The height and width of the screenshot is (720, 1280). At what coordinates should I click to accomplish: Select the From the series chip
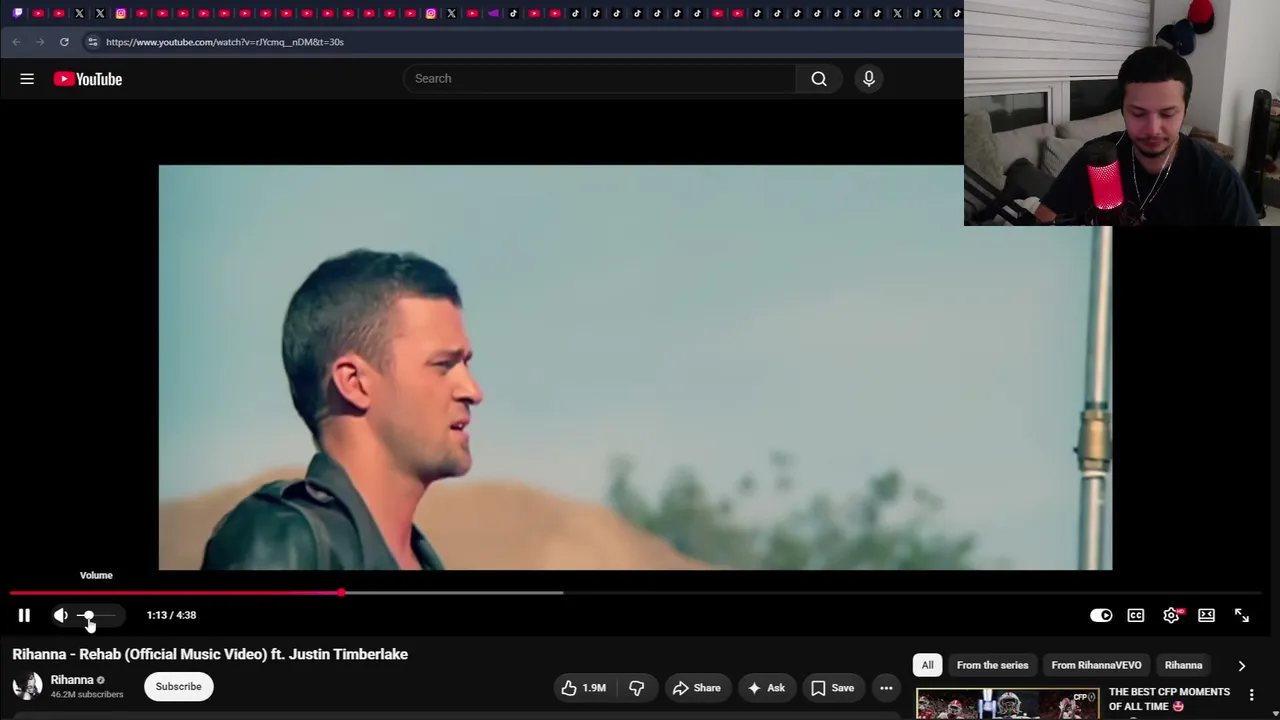992,665
